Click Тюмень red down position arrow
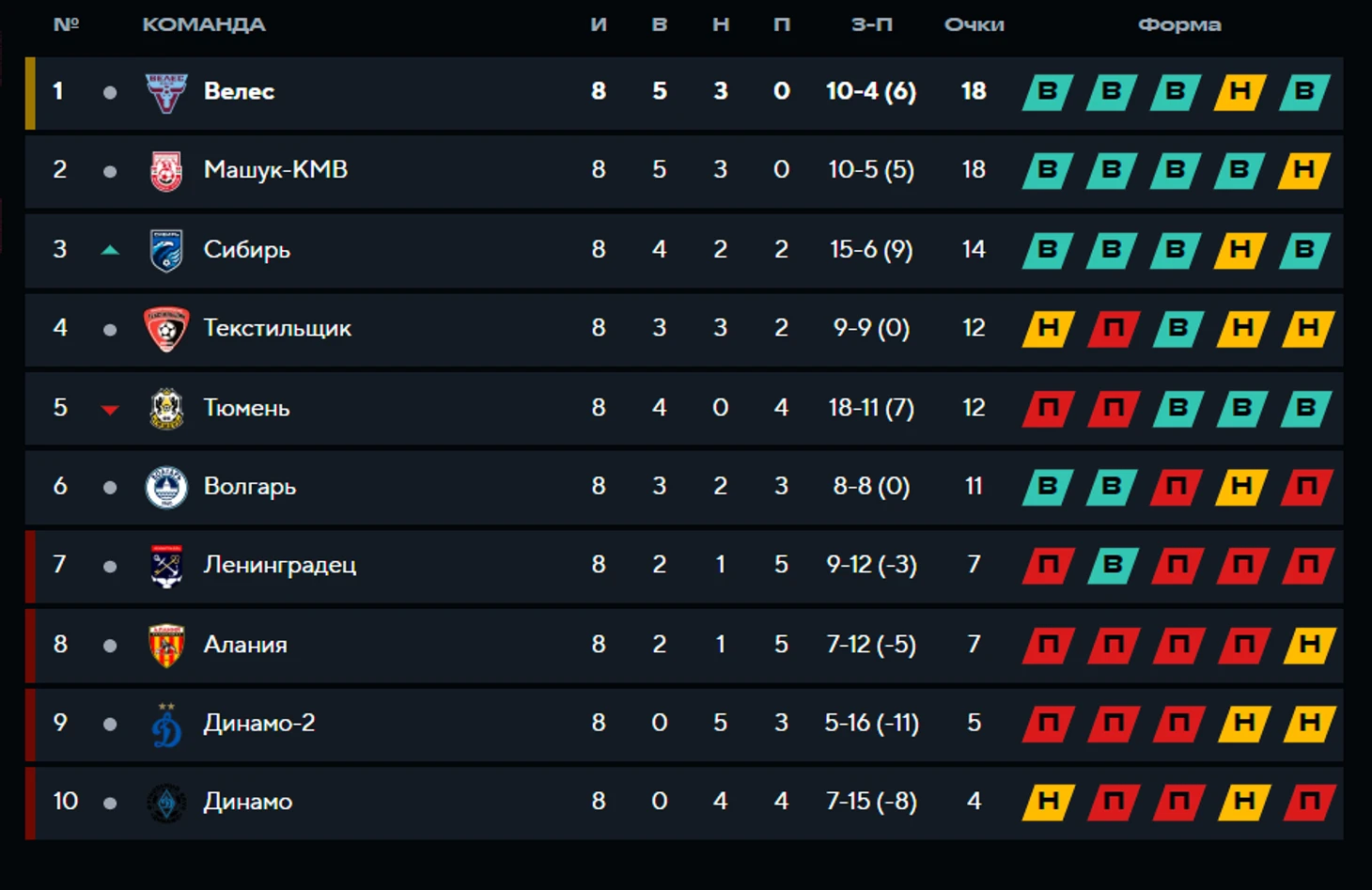1372x890 pixels. point(110,409)
